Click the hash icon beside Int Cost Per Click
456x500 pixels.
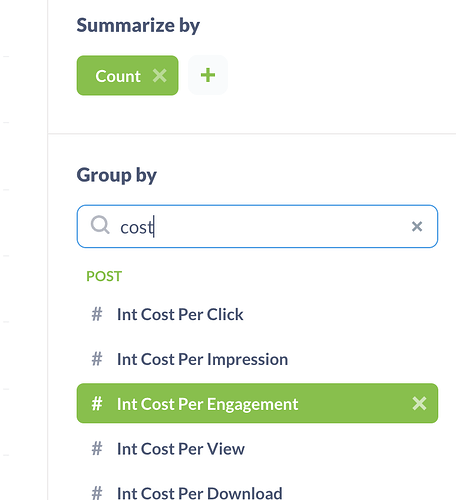[97, 314]
